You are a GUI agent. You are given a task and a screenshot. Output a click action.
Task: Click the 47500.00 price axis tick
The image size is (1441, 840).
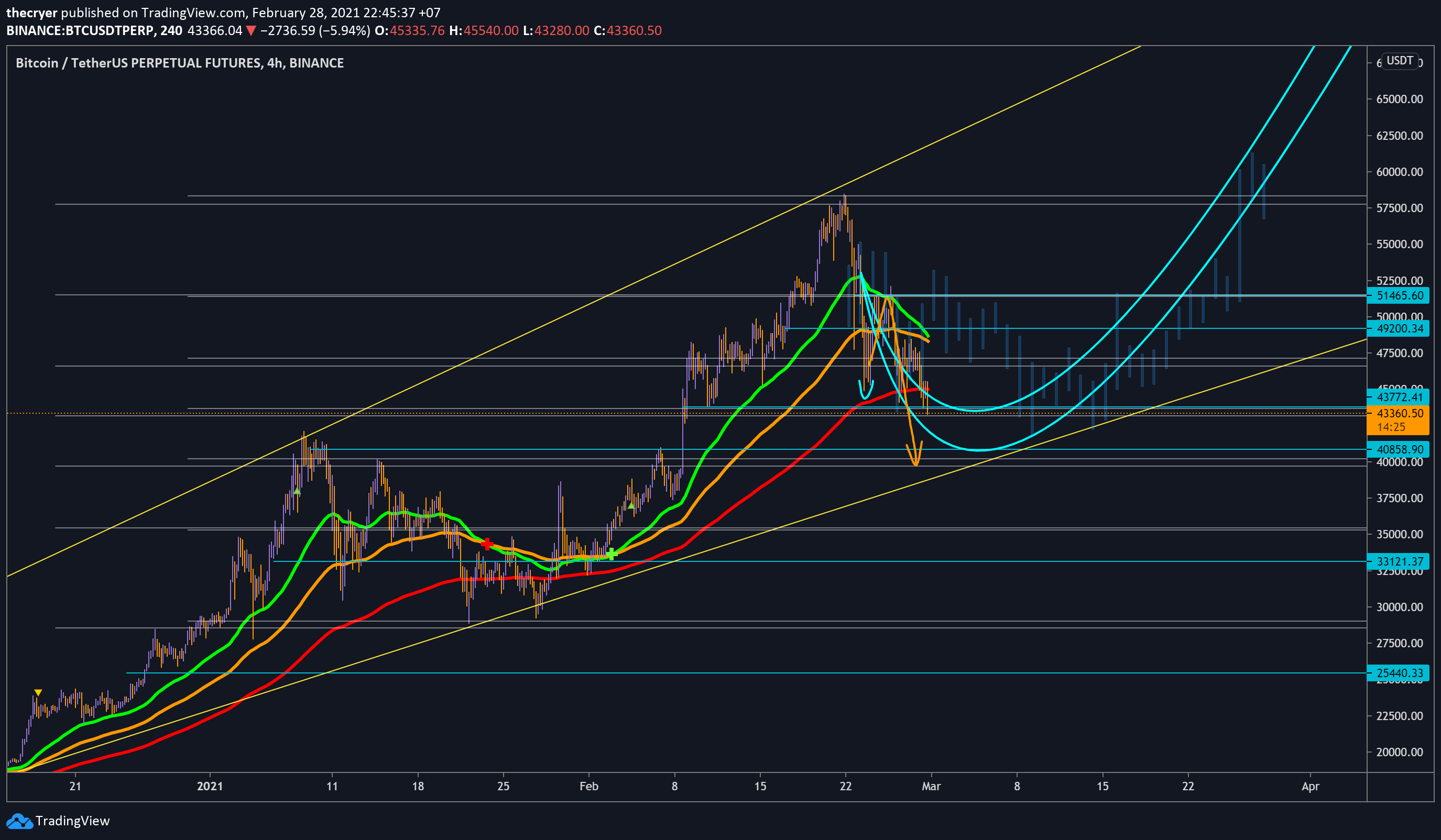point(1399,353)
